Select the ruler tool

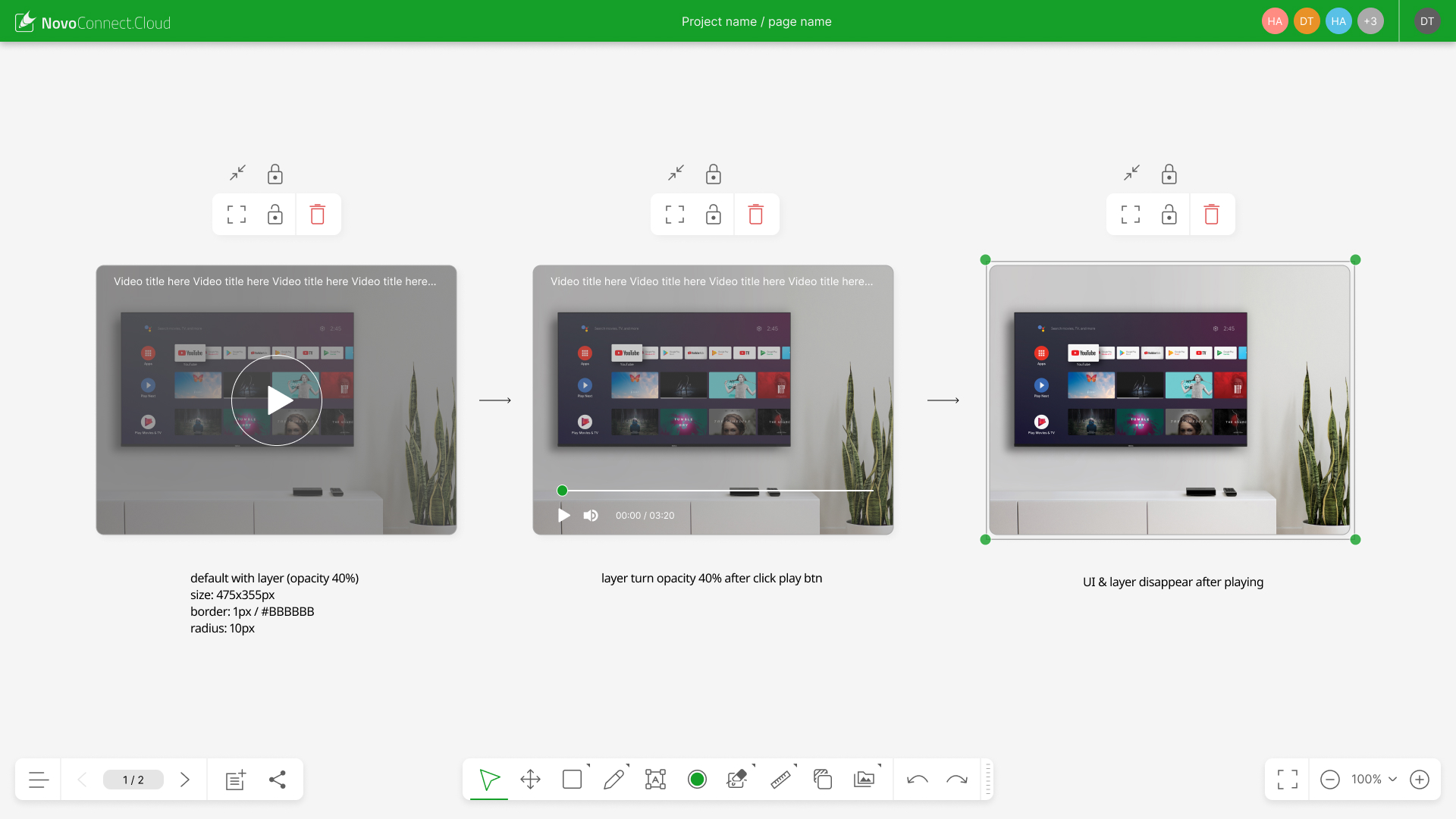tap(780, 780)
